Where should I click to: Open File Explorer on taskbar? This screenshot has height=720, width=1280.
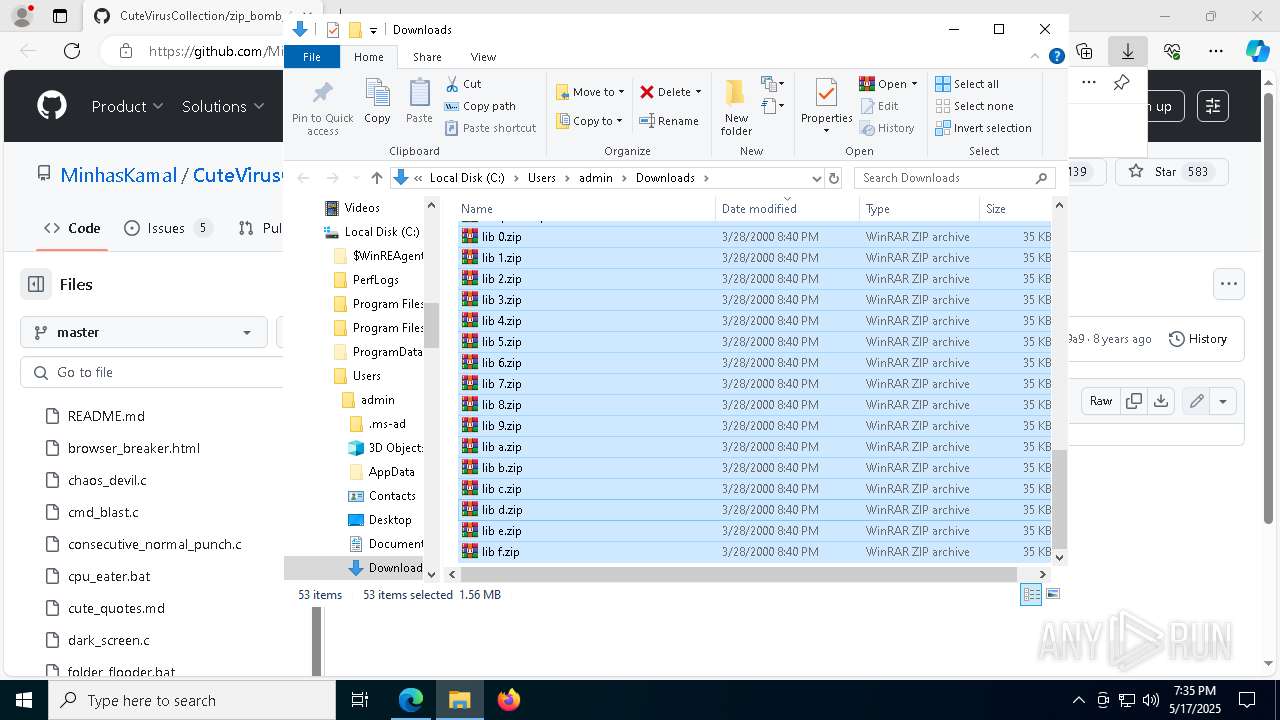[x=460, y=700]
